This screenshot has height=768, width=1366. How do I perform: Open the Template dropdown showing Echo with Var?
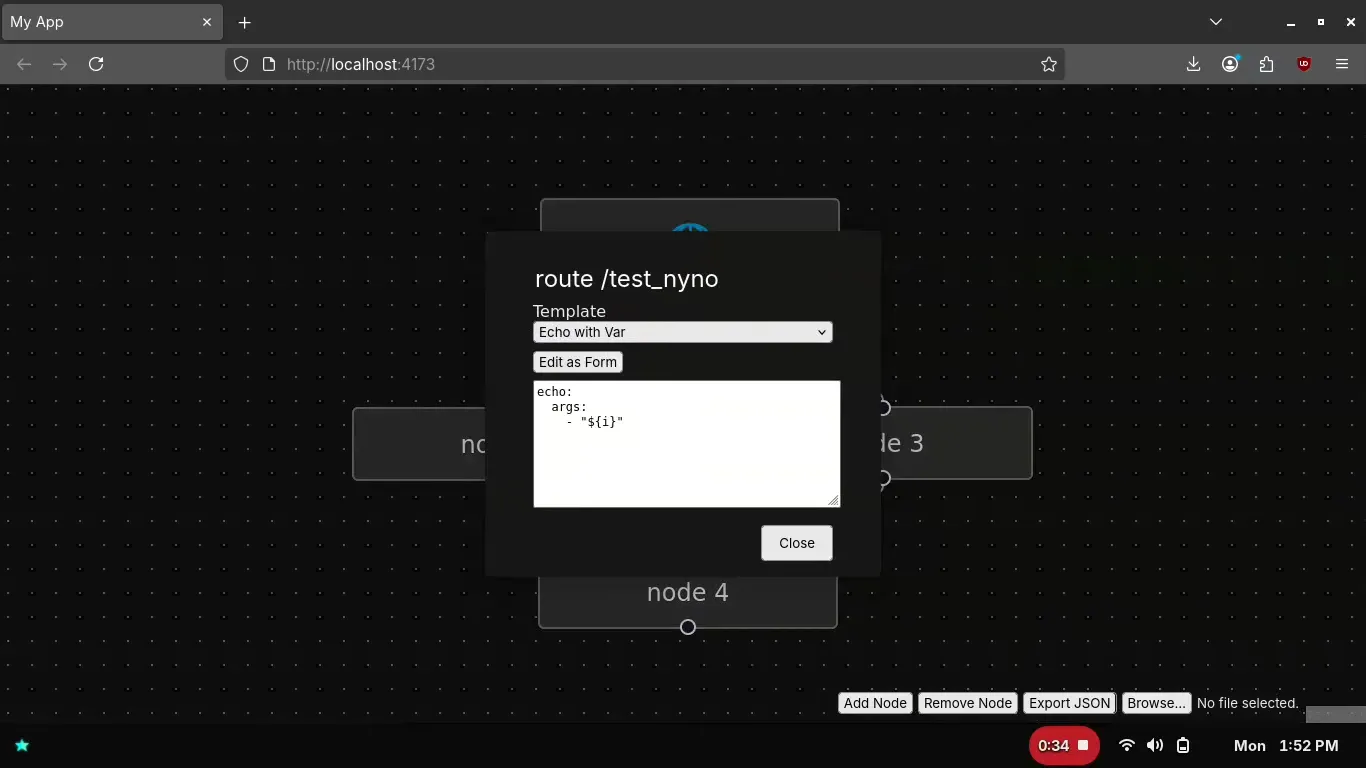tap(683, 332)
